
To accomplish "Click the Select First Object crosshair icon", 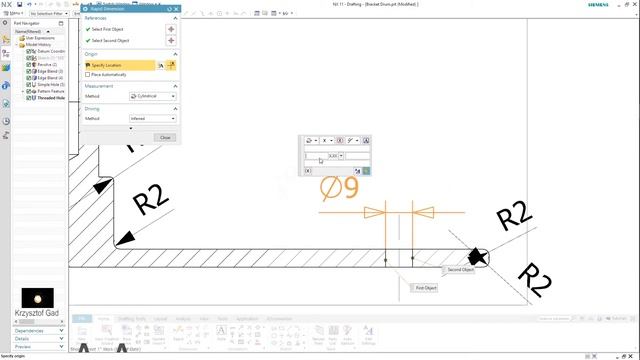I will pyautogui.click(x=171, y=29).
